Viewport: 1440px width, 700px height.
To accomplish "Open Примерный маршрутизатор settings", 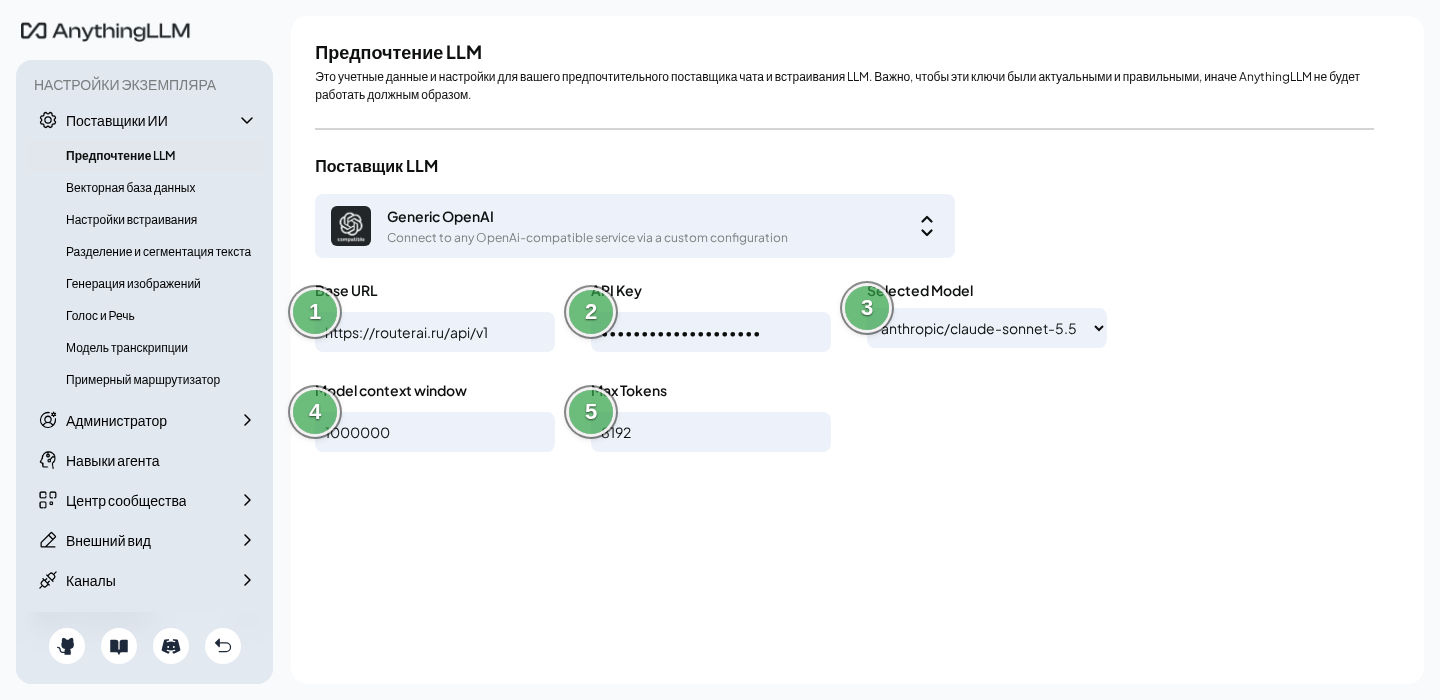I will (x=143, y=380).
